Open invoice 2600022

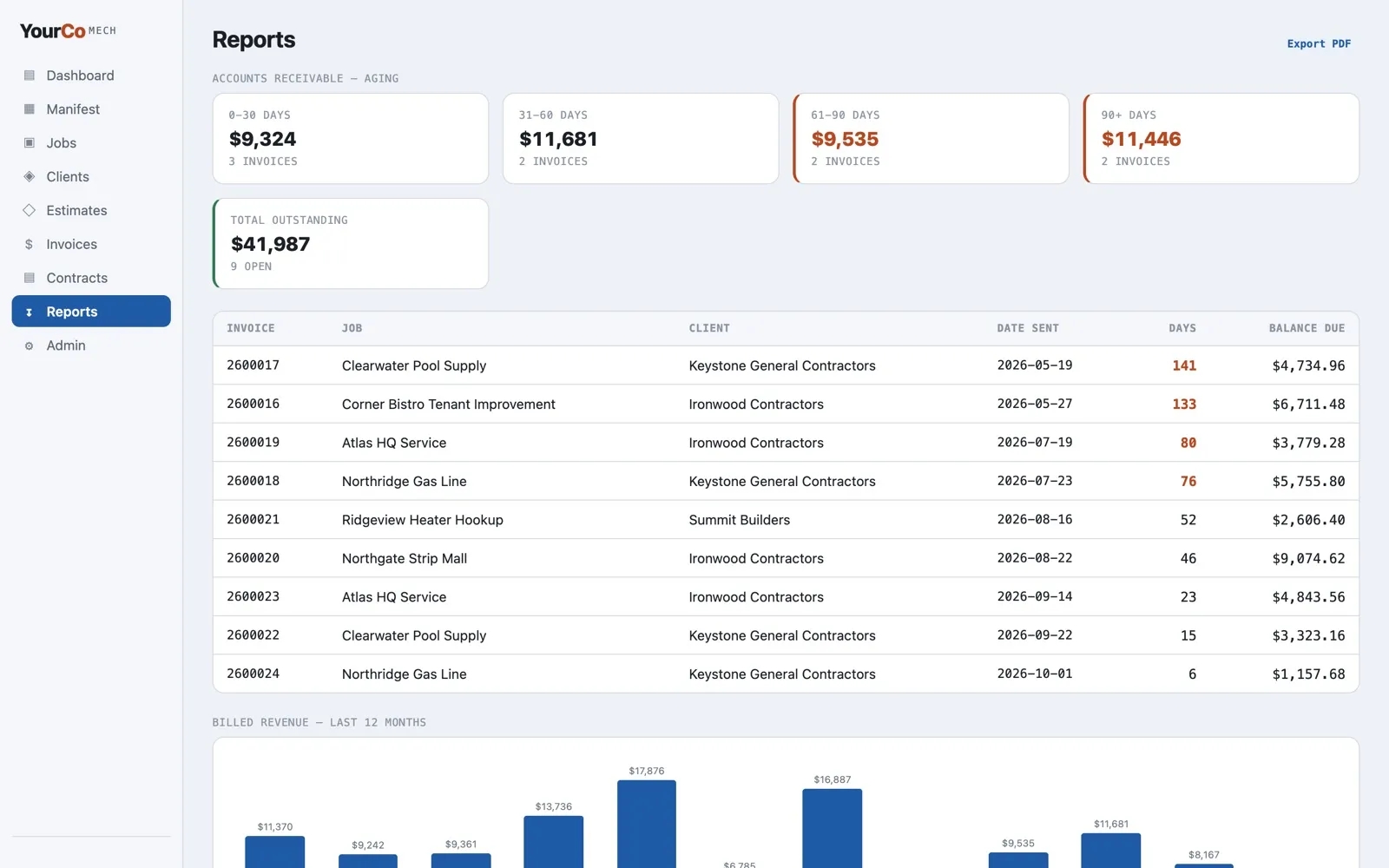pos(253,635)
